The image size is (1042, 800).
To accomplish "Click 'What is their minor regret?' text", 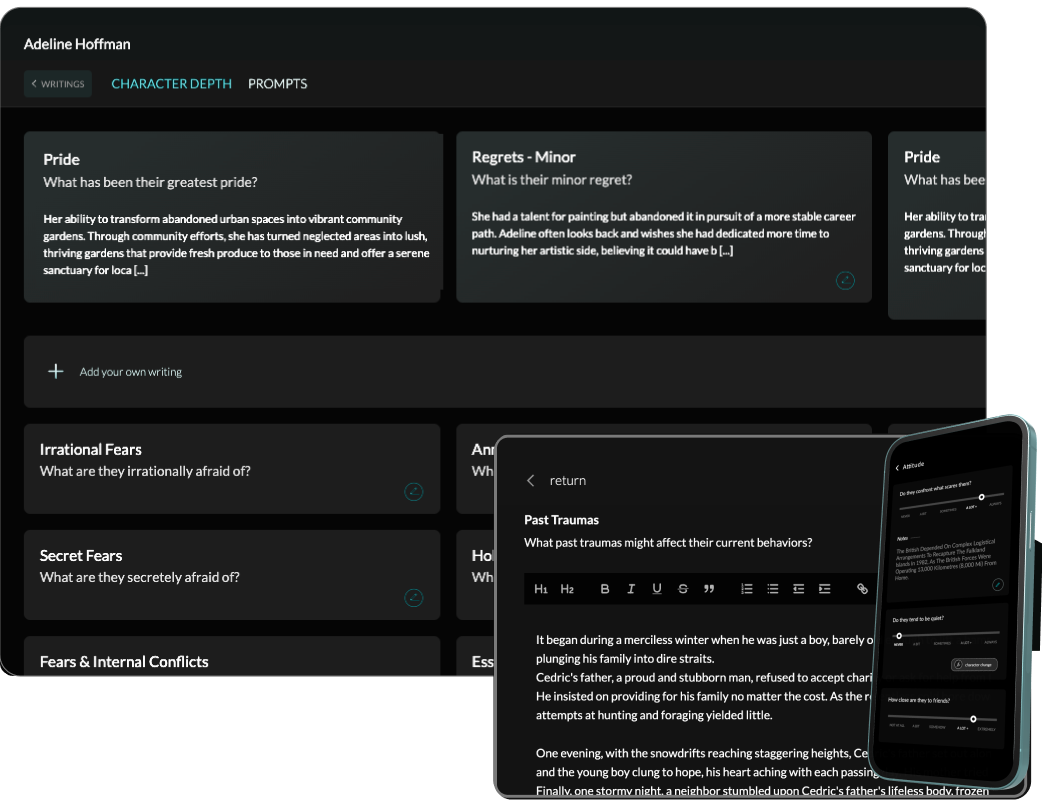I will click(552, 179).
